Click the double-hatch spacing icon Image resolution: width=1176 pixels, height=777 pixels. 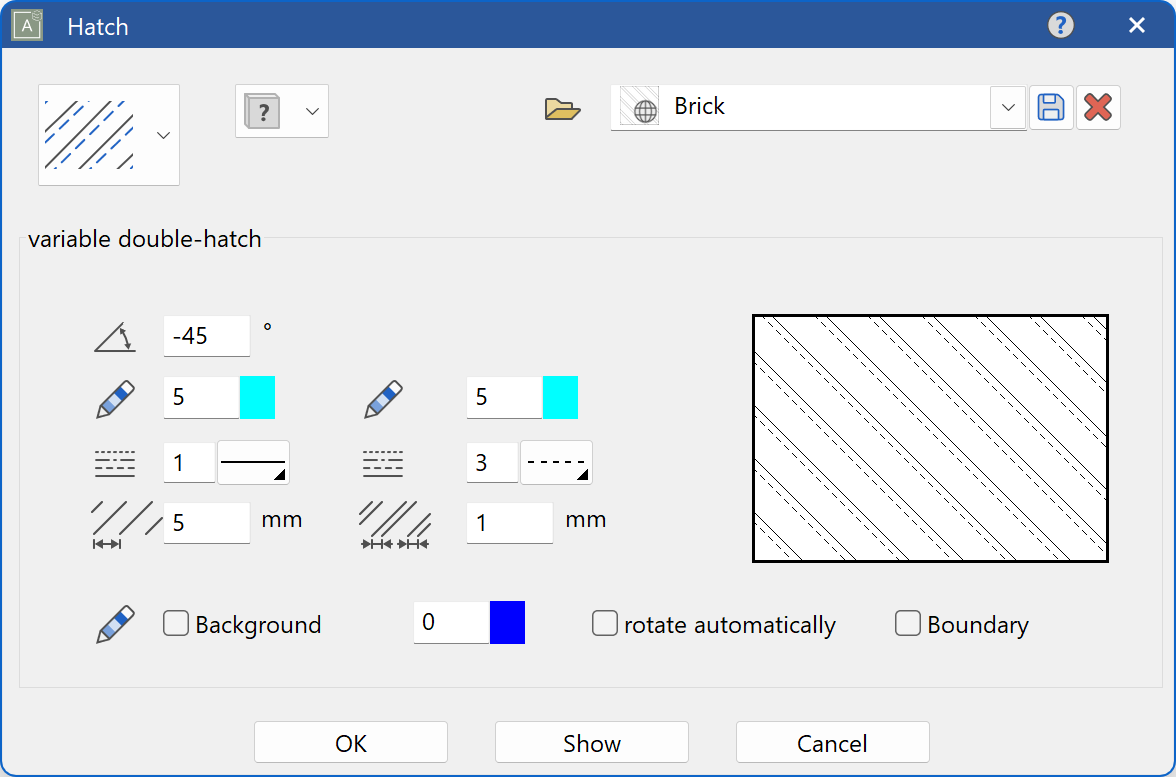click(x=394, y=522)
